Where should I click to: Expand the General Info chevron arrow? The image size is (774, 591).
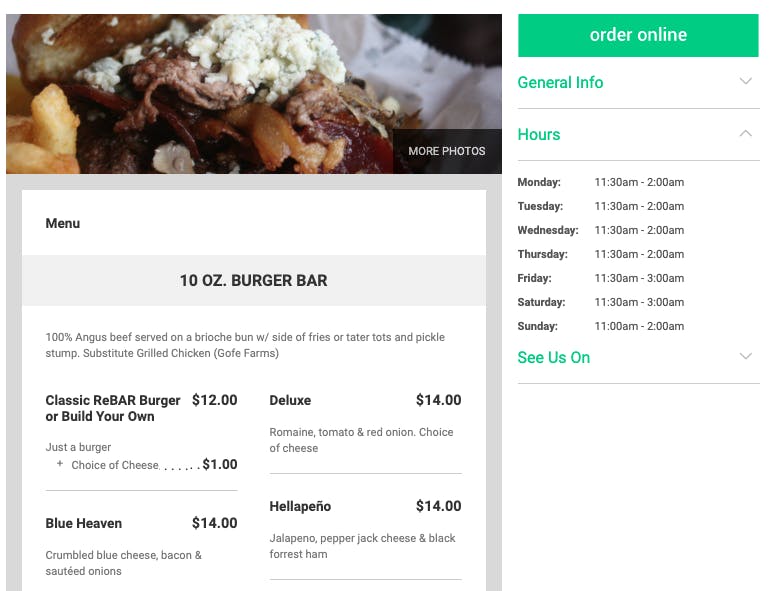[745, 82]
